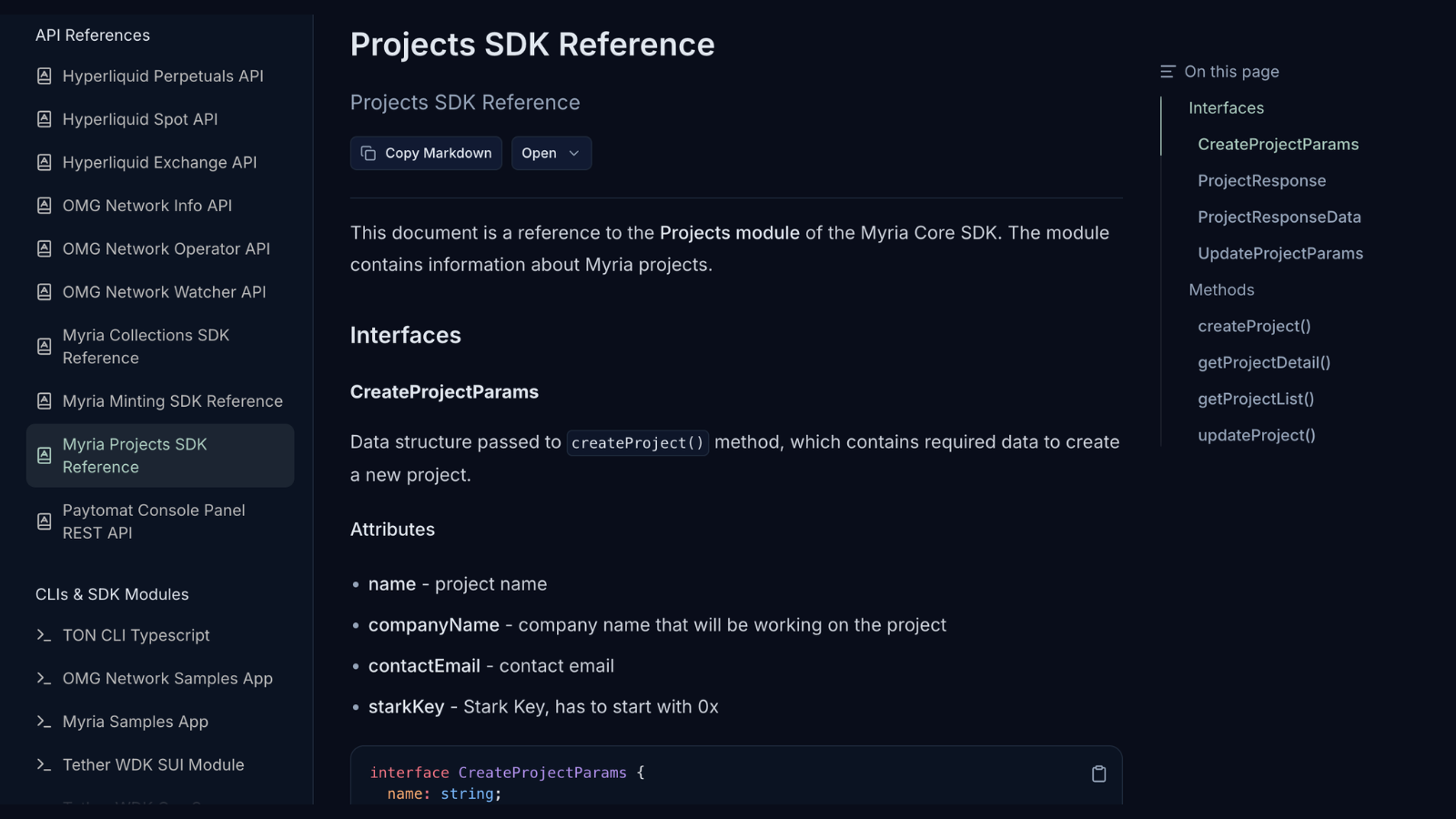Click the Hyperliquid Perpetuals API document icon
Image resolution: width=1456 pixels, height=819 pixels.
click(x=44, y=76)
